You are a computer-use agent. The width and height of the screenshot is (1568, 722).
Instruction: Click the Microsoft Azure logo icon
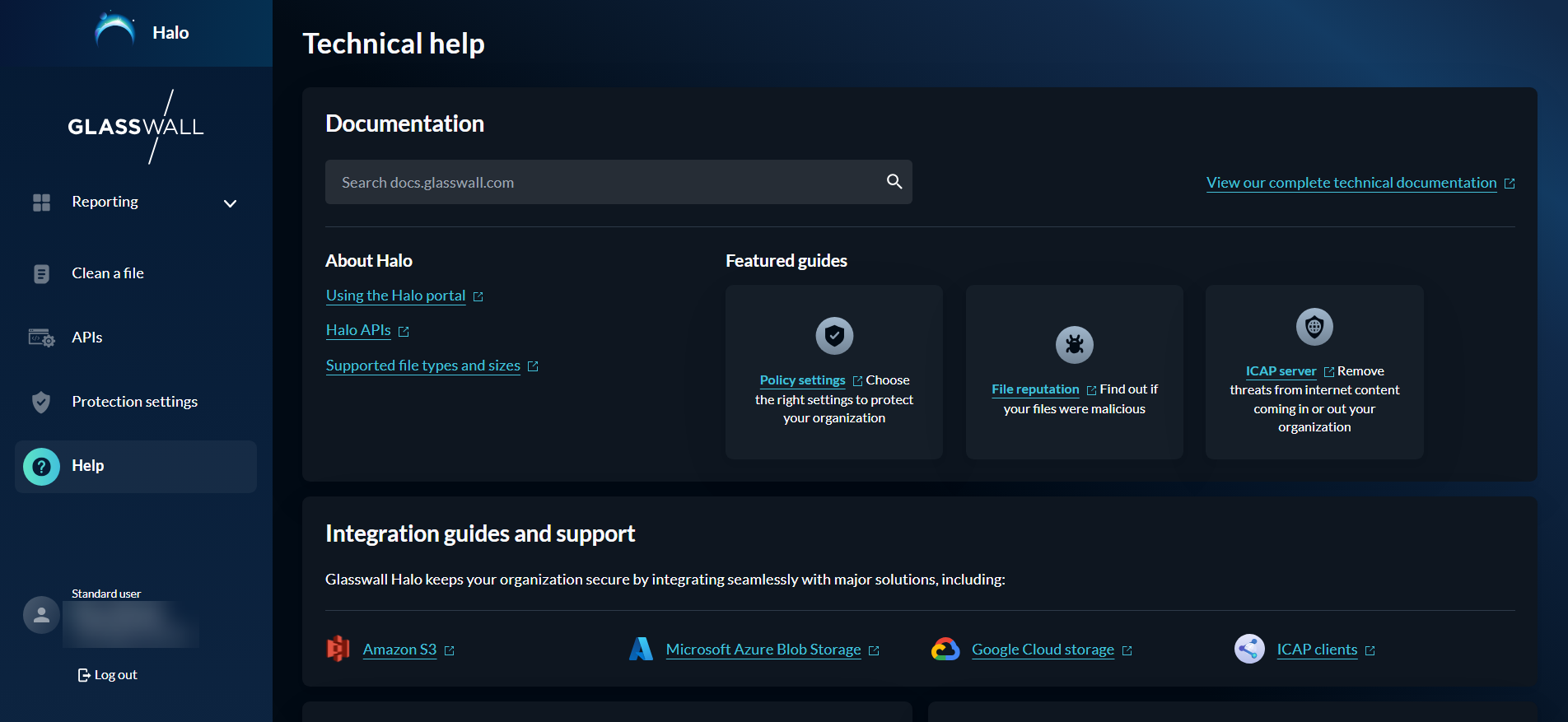pyautogui.click(x=641, y=649)
